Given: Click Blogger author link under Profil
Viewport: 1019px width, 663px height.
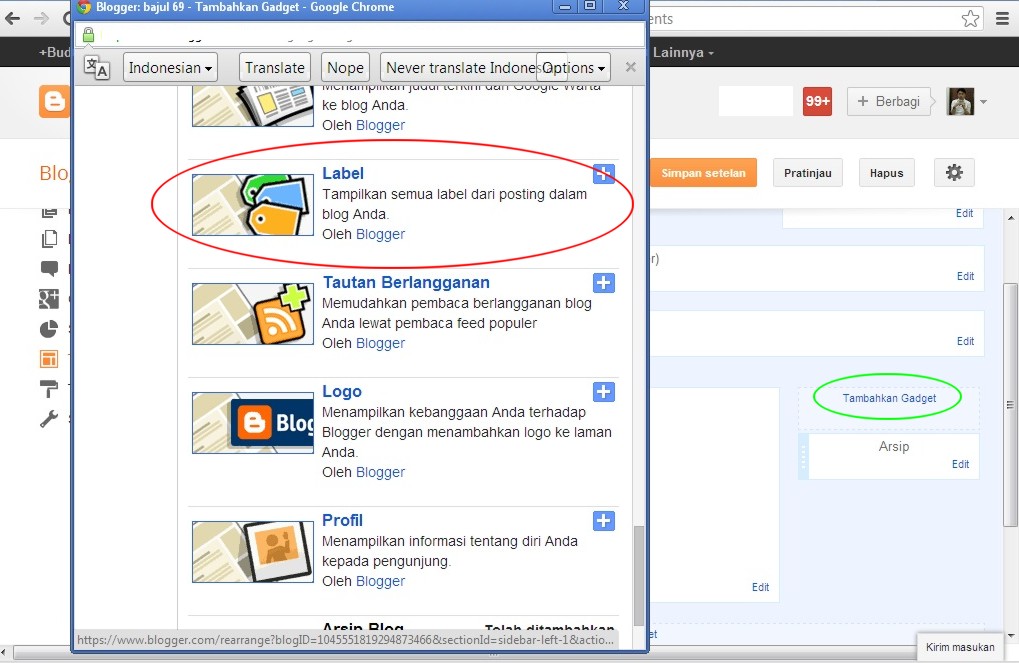Looking at the screenshot, I should click(380, 581).
